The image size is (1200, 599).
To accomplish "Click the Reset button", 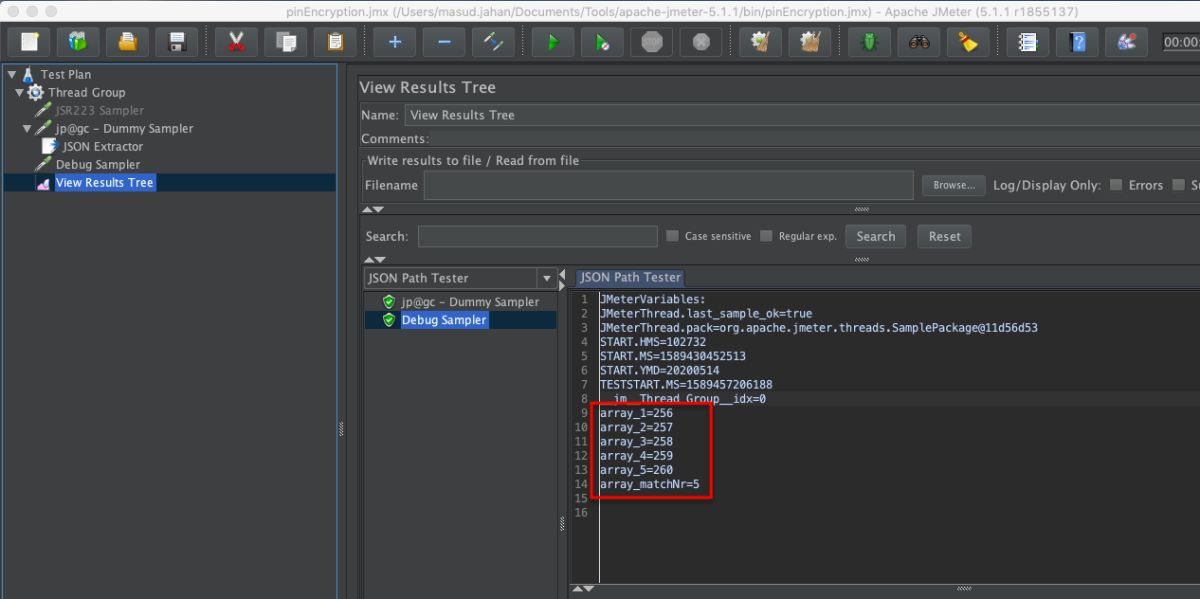I will (x=944, y=237).
